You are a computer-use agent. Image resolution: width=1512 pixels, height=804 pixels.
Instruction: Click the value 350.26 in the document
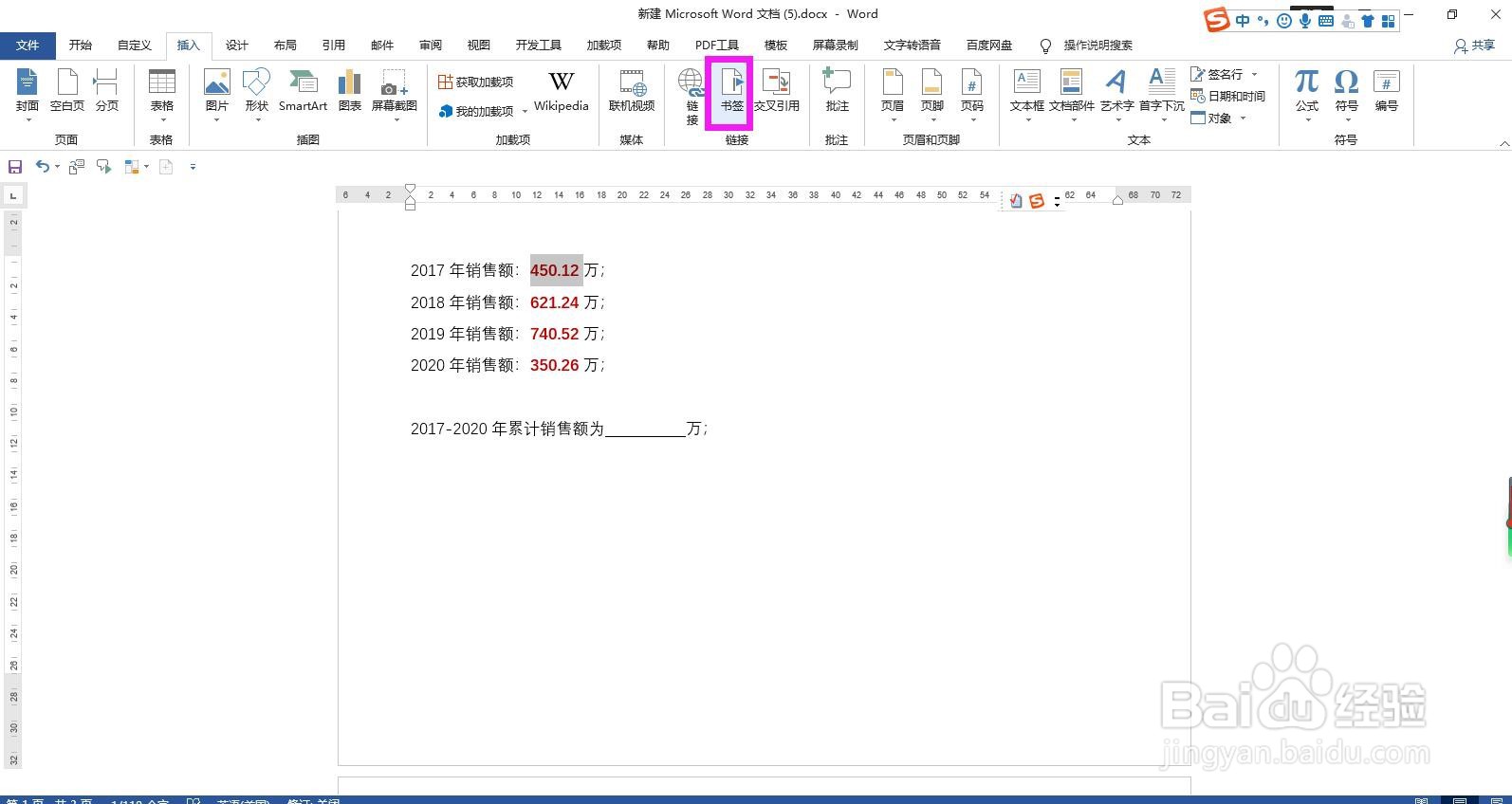[555, 365]
